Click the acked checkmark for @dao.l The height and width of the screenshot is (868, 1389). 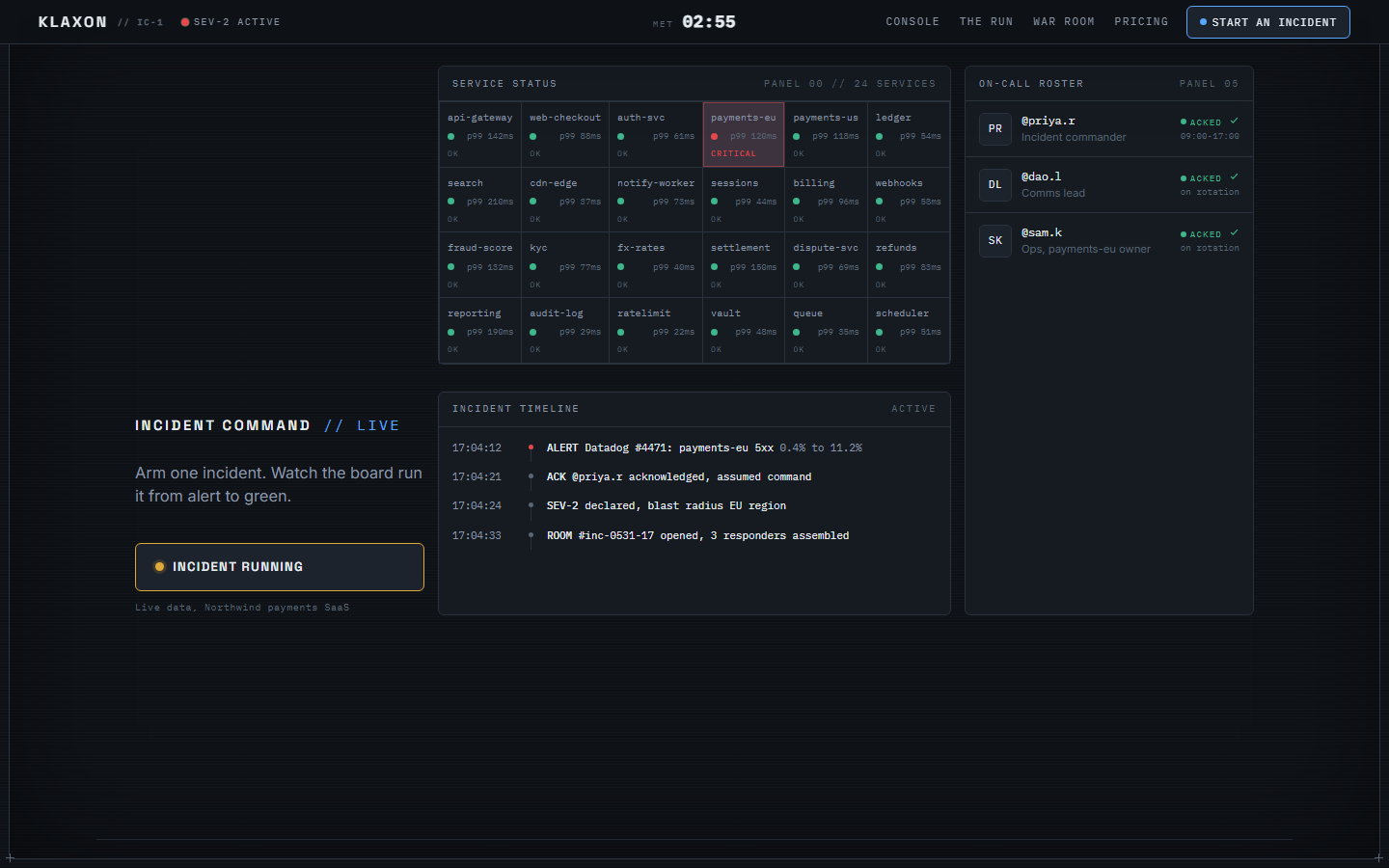click(x=1235, y=176)
